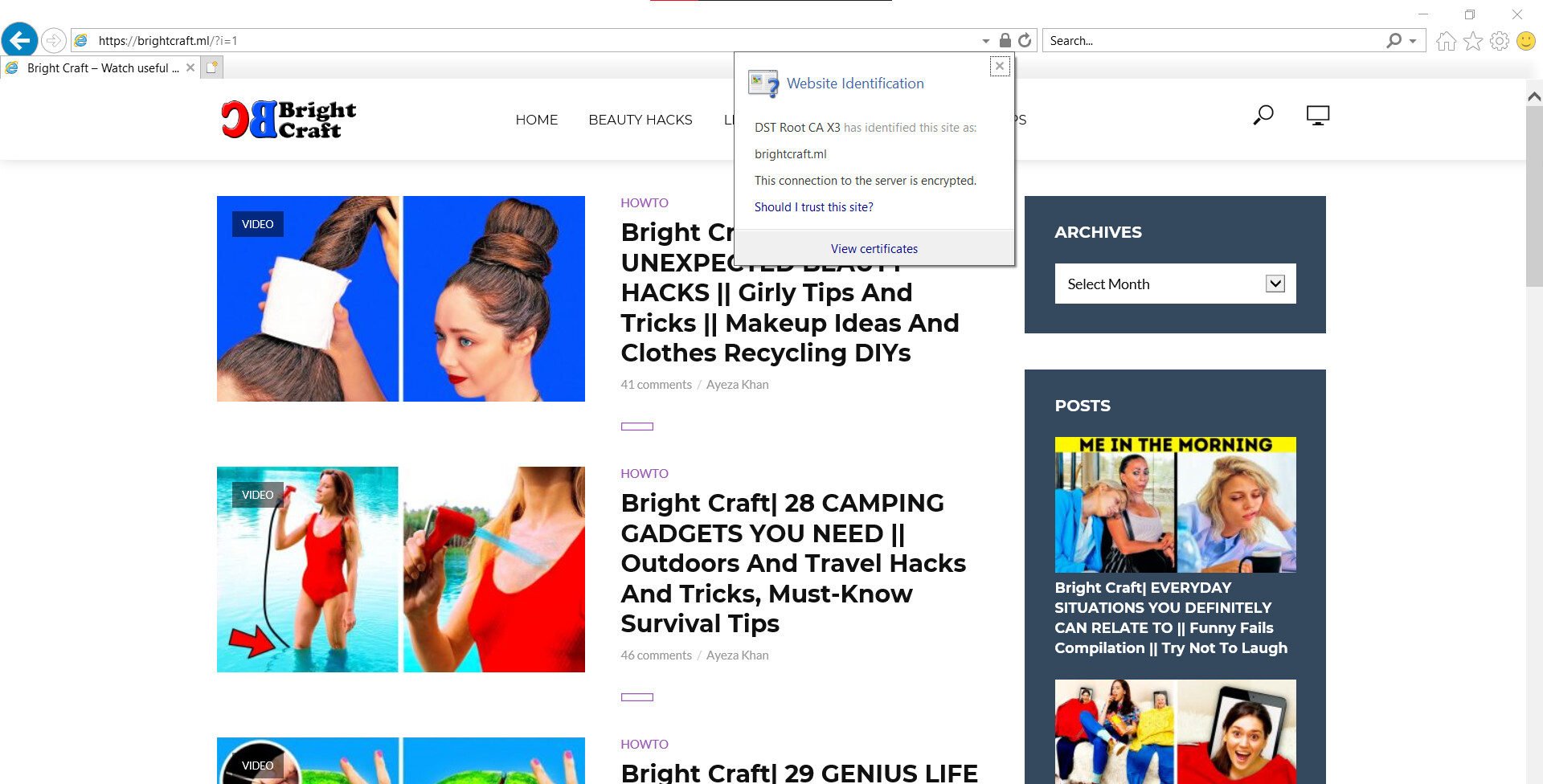Click the browser Back arrow button
This screenshot has width=1543, height=784.
19,39
